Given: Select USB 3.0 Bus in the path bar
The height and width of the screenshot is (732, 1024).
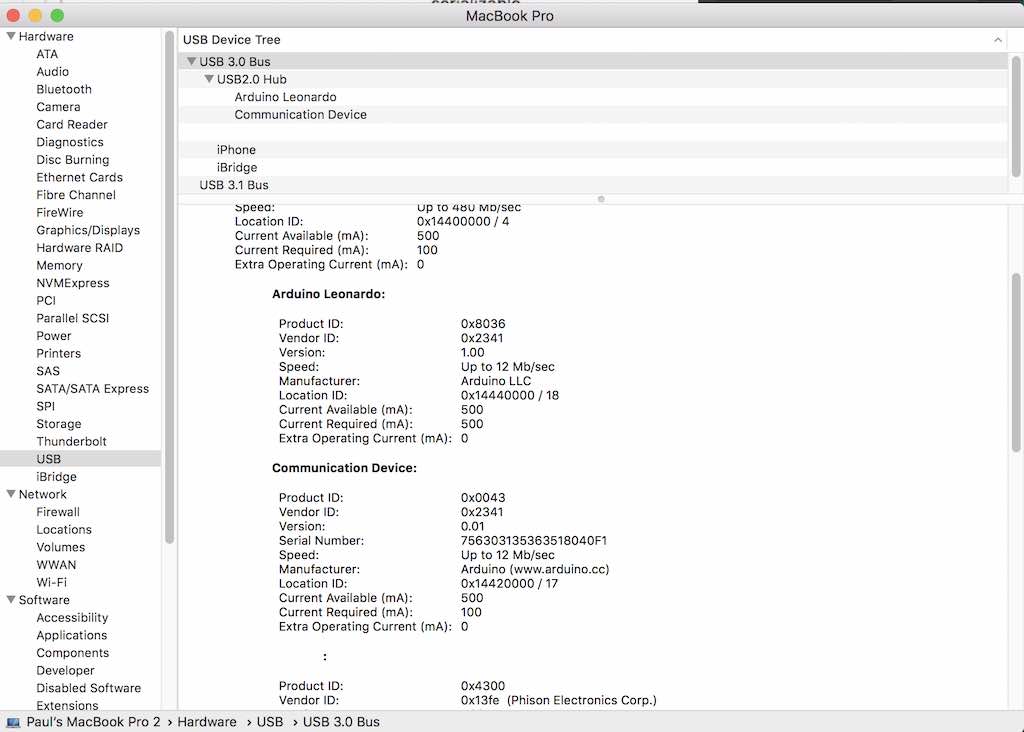Looking at the screenshot, I should click(x=341, y=722).
